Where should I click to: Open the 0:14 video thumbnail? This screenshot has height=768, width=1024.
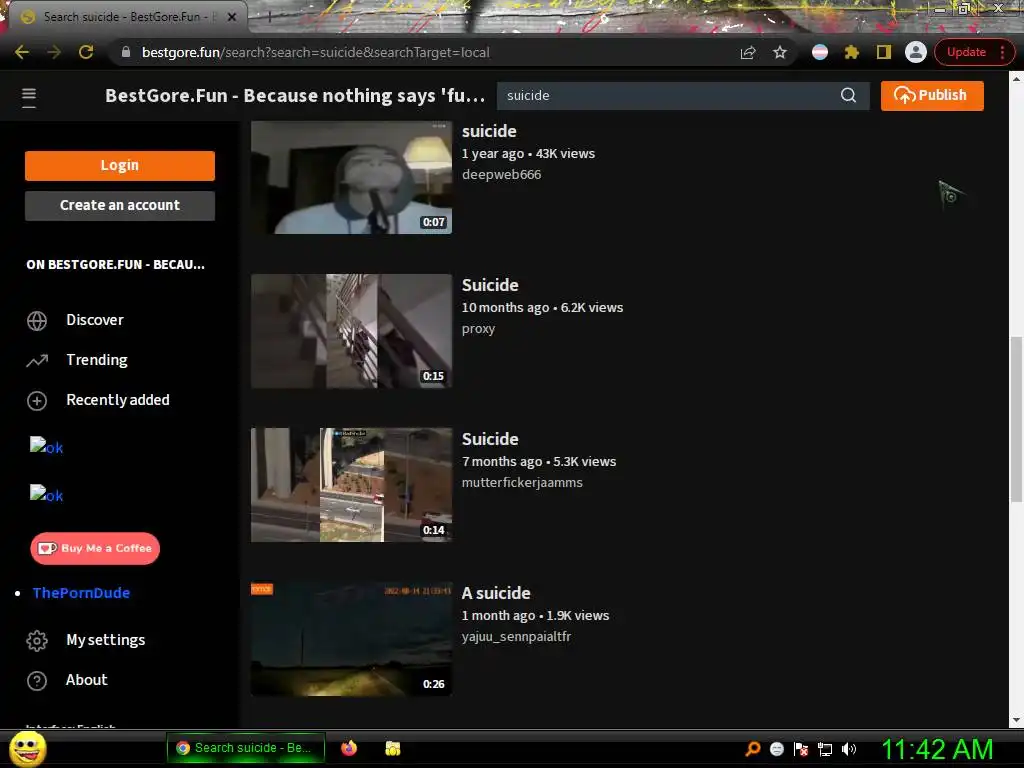click(351, 485)
